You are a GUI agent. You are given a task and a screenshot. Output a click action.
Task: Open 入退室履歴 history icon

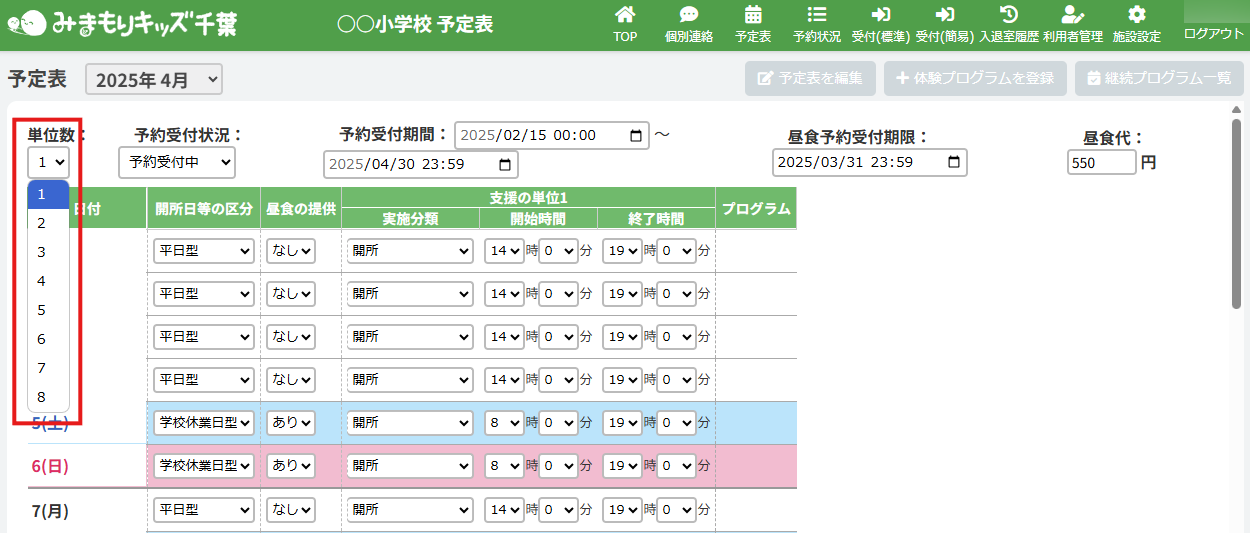1009,15
